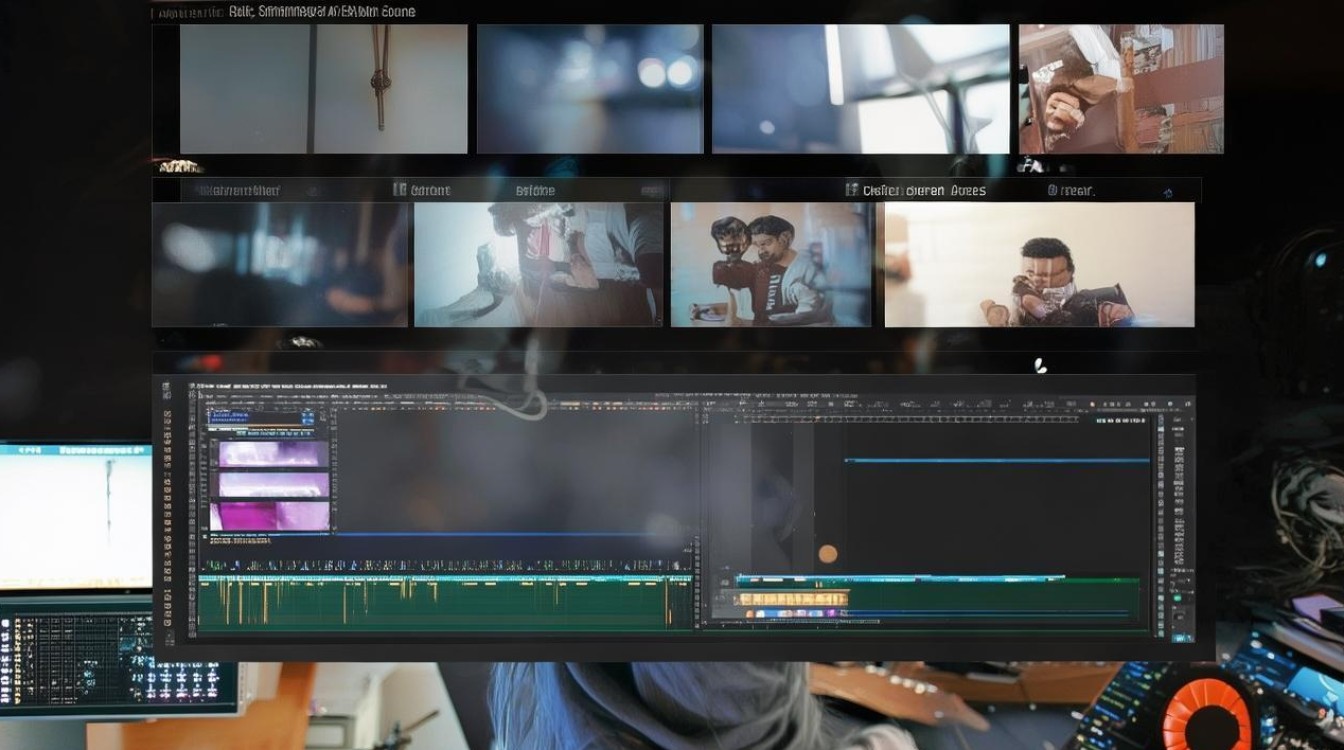Click the icon left of "curont" label
The image size is (1344, 750).
pyautogui.click(x=399, y=189)
